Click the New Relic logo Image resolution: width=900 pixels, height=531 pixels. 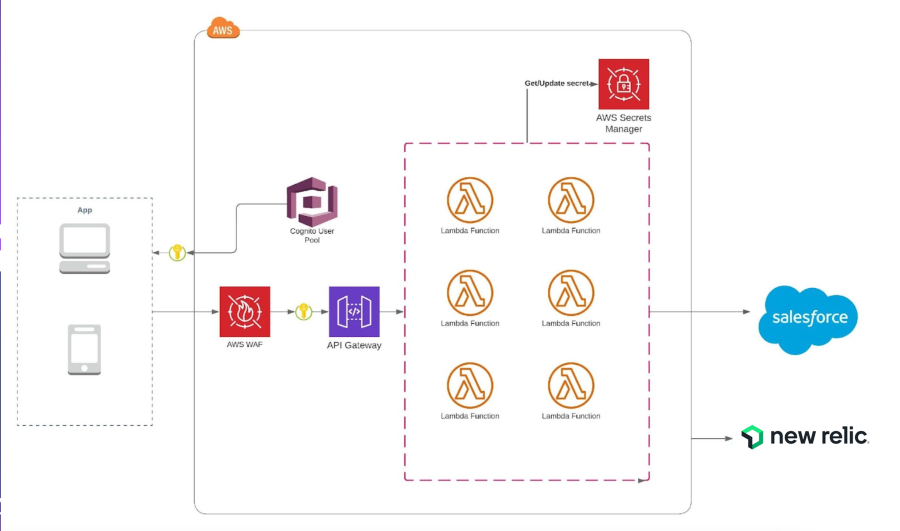point(805,437)
